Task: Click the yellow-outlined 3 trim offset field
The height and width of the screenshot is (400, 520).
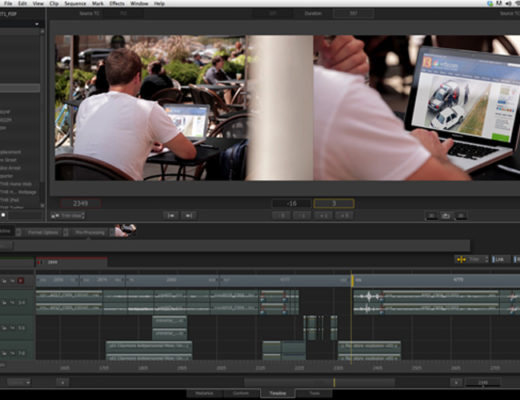Action: [x=334, y=203]
